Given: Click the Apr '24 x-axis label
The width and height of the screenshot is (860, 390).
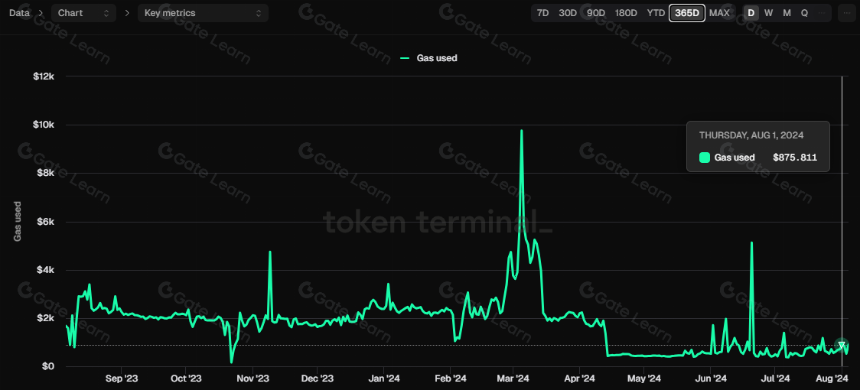Looking at the screenshot, I should [x=580, y=378].
